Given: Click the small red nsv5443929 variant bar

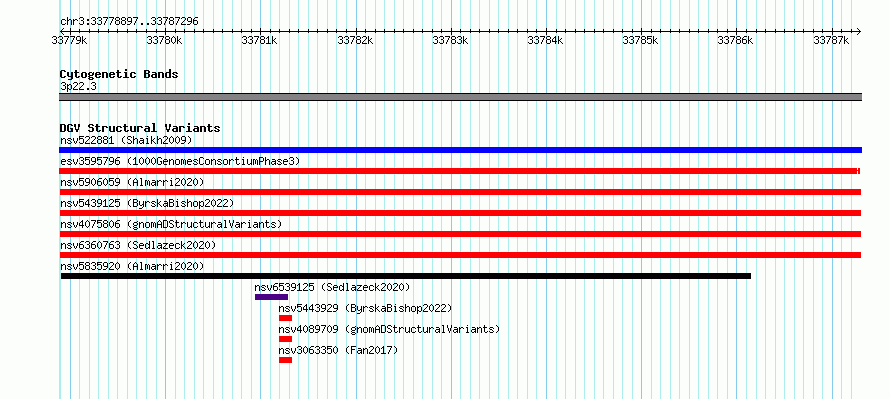Looking at the screenshot, I should pos(286,318).
